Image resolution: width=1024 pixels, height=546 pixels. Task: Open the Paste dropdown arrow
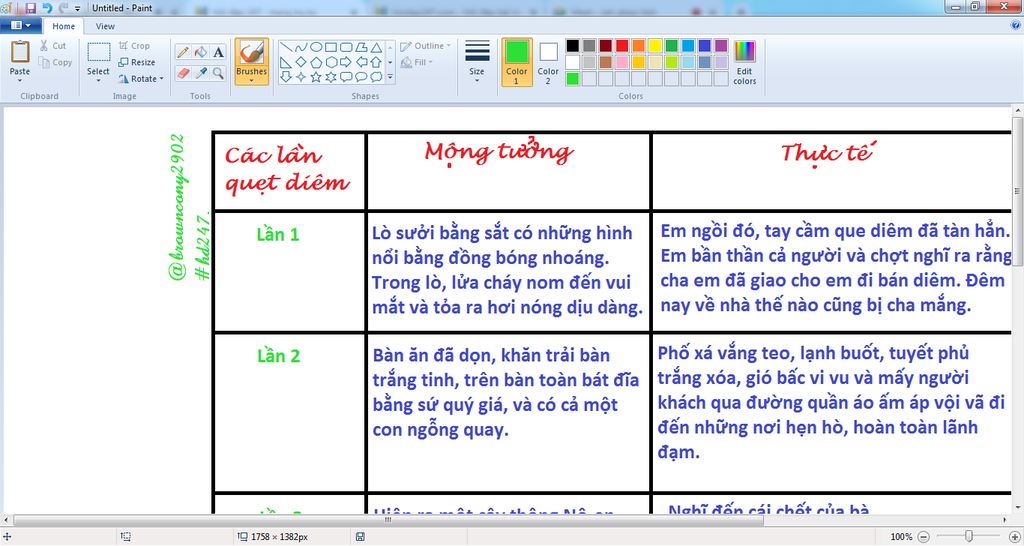(x=20, y=80)
